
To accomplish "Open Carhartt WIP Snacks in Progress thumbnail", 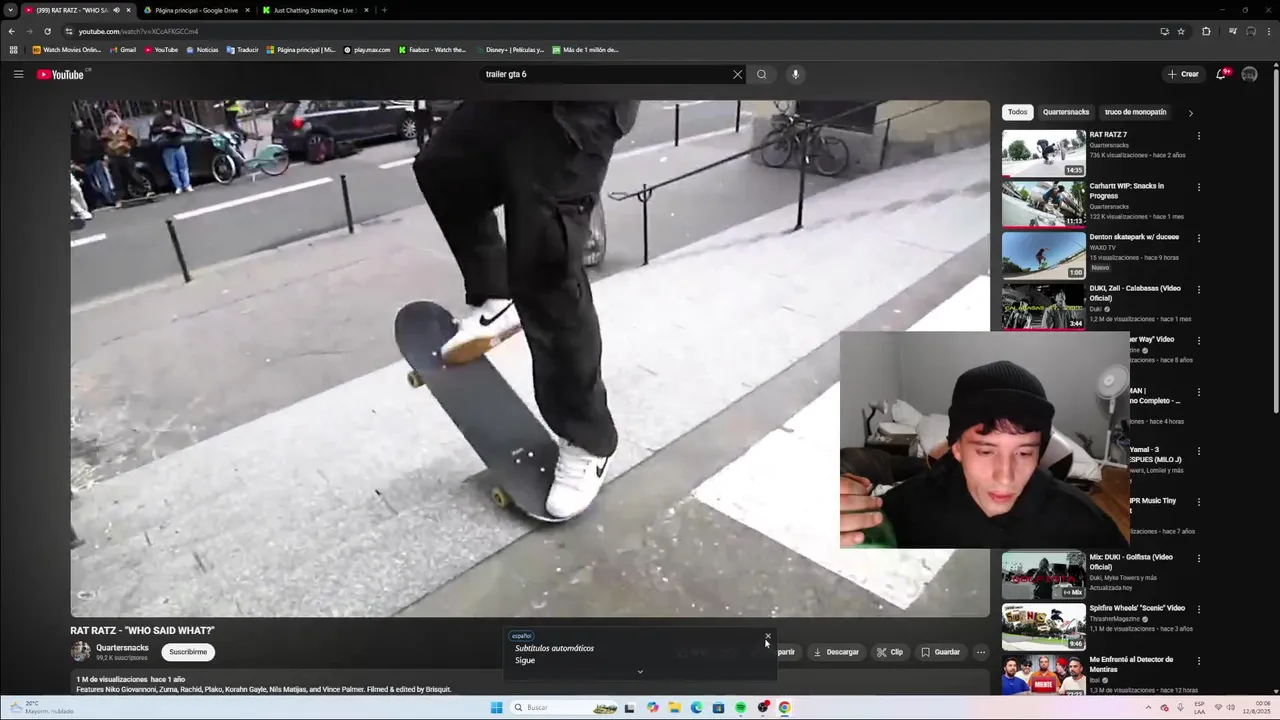I will point(1043,204).
